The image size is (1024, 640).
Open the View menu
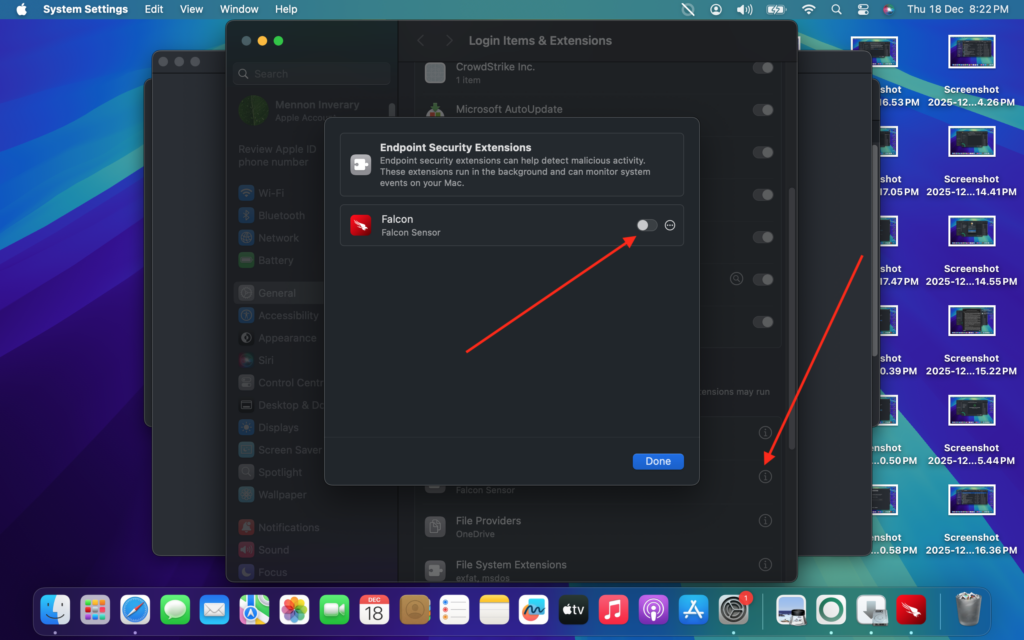191,9
